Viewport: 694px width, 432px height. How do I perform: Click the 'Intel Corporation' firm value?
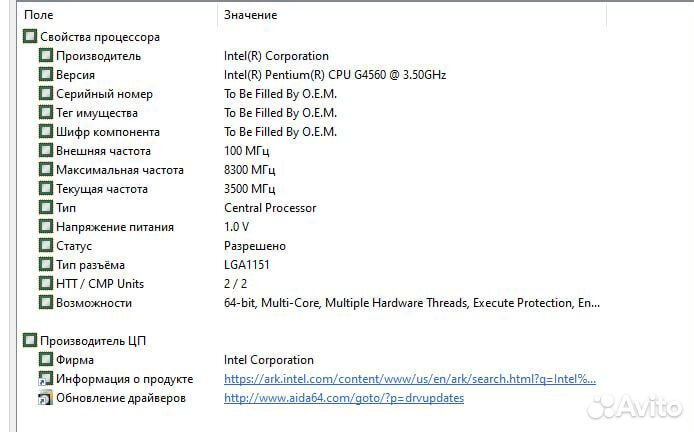tap(269, 360)
